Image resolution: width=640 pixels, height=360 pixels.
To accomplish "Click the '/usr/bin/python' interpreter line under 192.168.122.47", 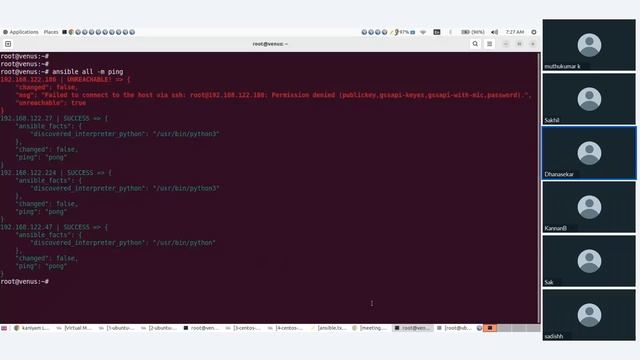I will [x=123, y=242].
